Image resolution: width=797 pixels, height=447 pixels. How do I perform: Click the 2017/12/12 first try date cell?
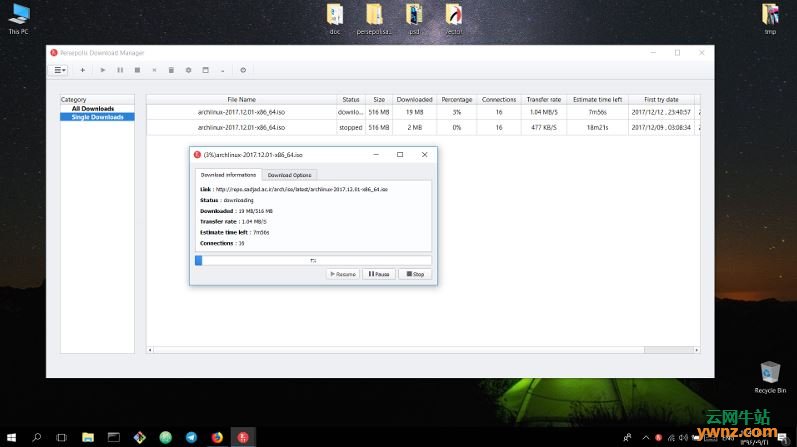(x=661, y=112)
